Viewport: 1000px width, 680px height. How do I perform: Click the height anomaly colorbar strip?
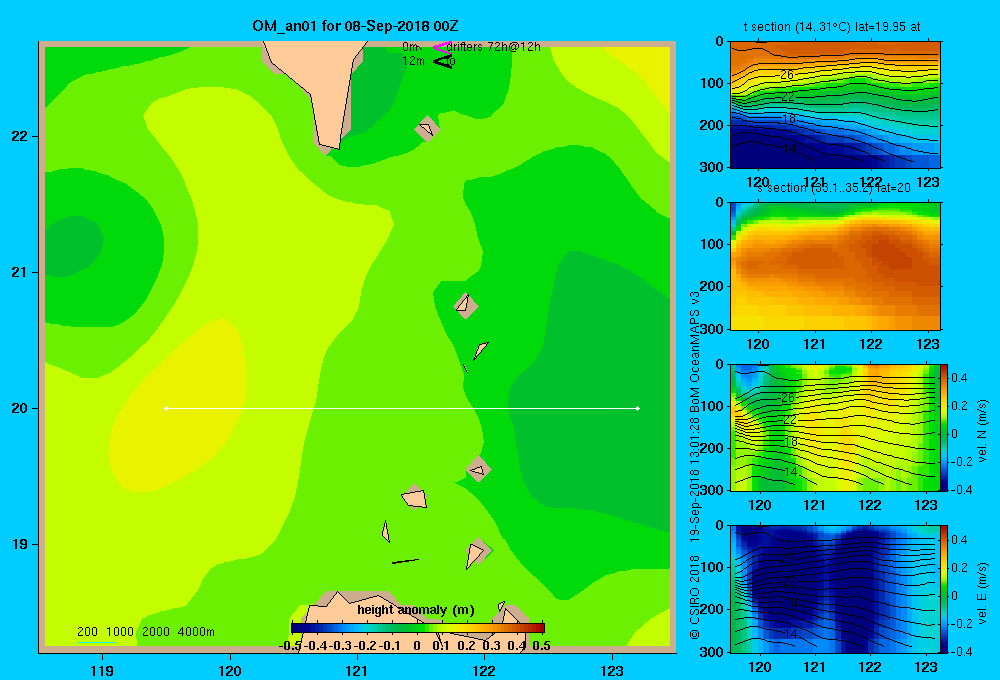point(418,628)
